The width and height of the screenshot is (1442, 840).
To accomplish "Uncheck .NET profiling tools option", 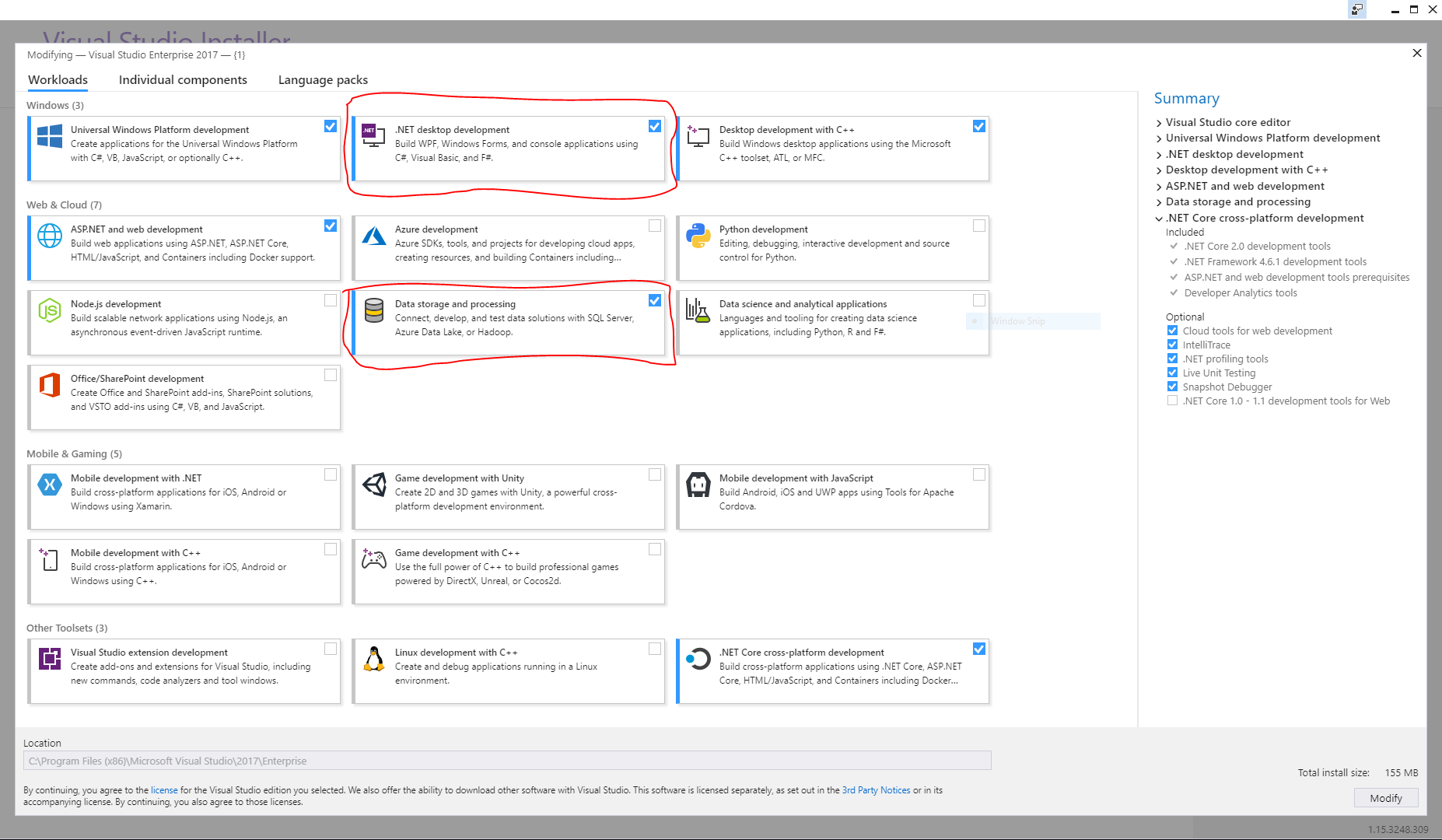I will [1172, 359].
